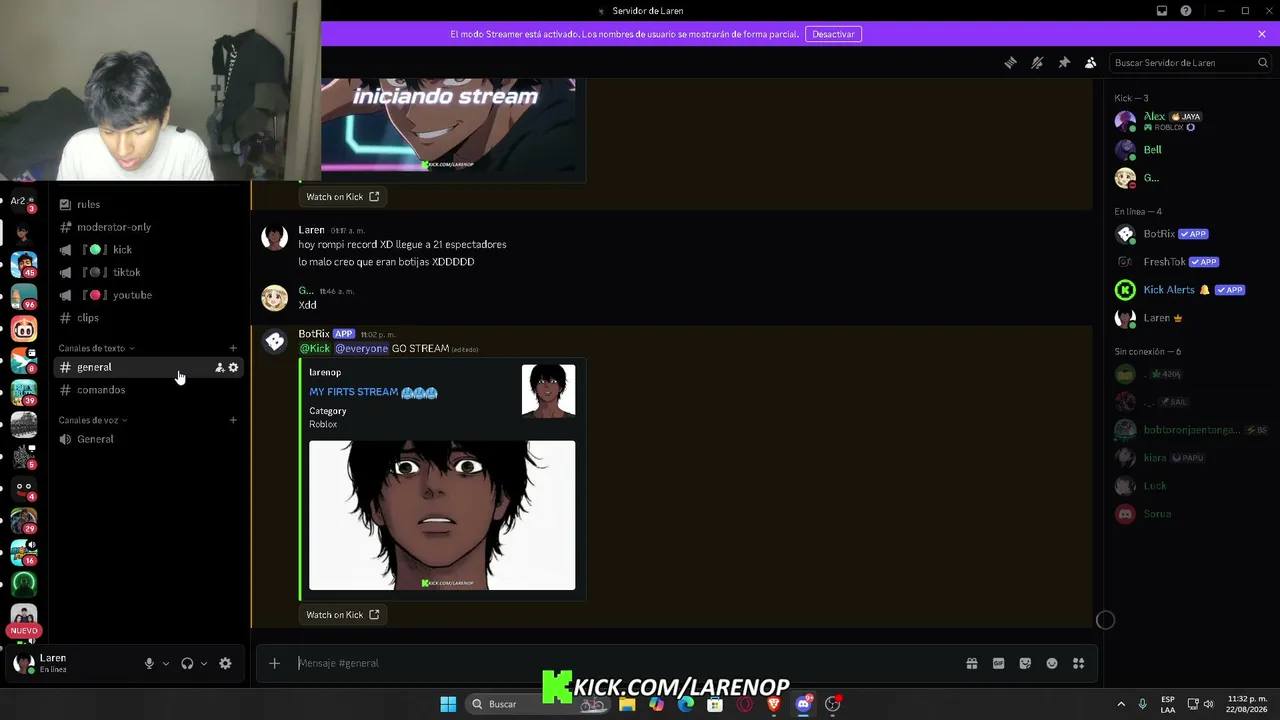1280x720 pixels.
Task: Open the headphone output options dropdown
Action: (x=204, y=663)
